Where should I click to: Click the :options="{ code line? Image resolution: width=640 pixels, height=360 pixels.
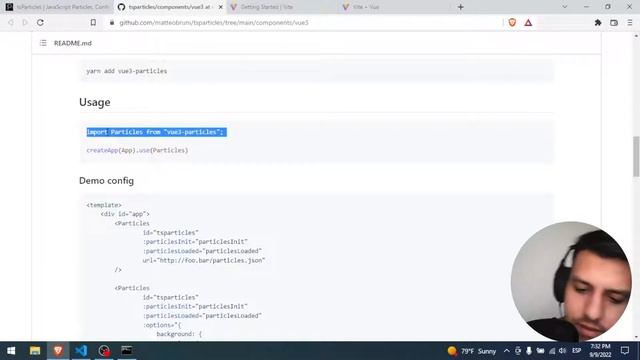(162, 325)
